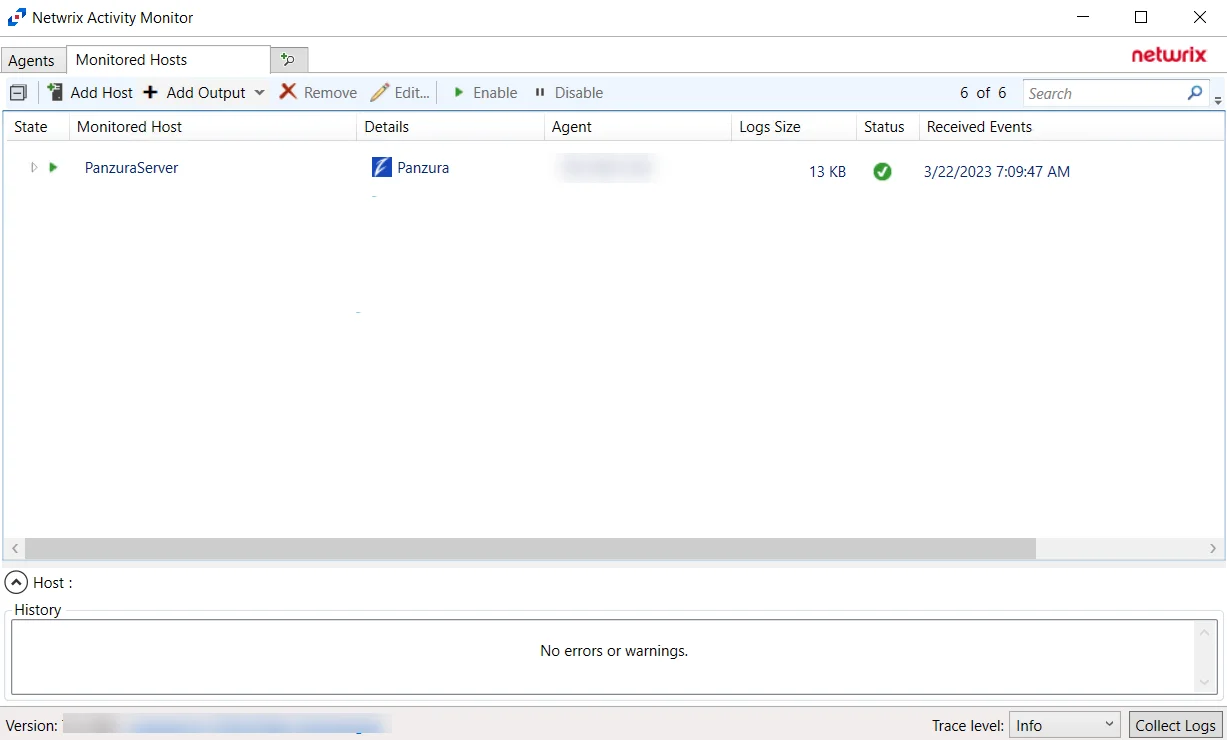Click the Netwrix logo
1227x740 pixels.
pos(1169,55)
